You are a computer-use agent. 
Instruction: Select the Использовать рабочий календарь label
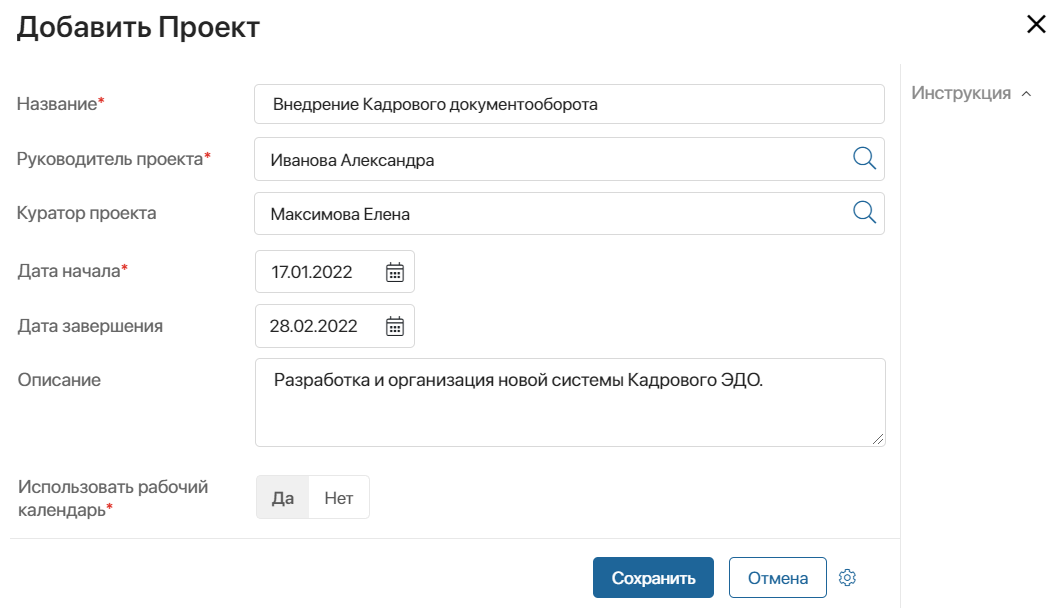point(113,498)
